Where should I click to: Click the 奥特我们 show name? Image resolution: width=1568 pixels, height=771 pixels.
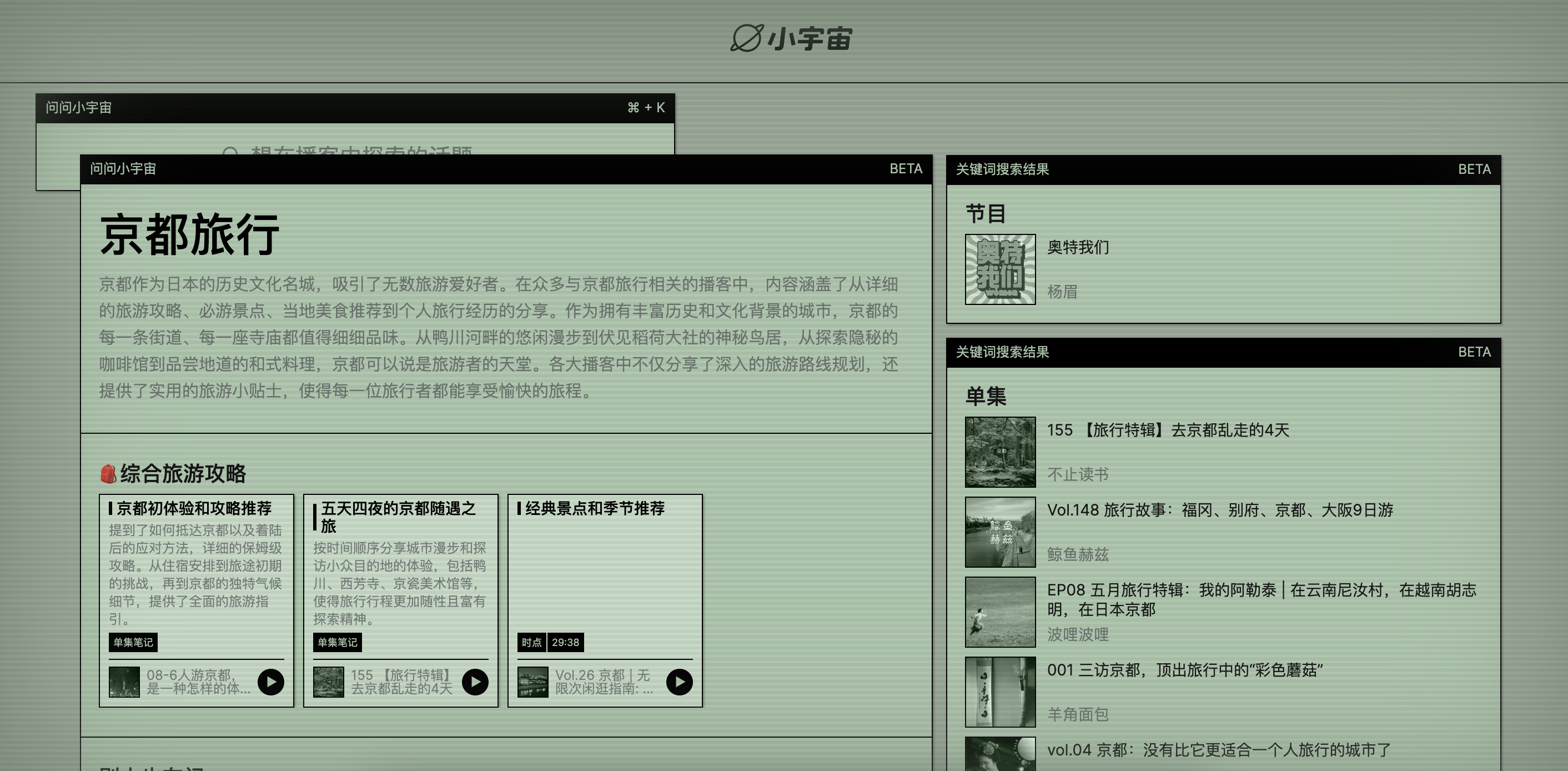[1077, 247]
